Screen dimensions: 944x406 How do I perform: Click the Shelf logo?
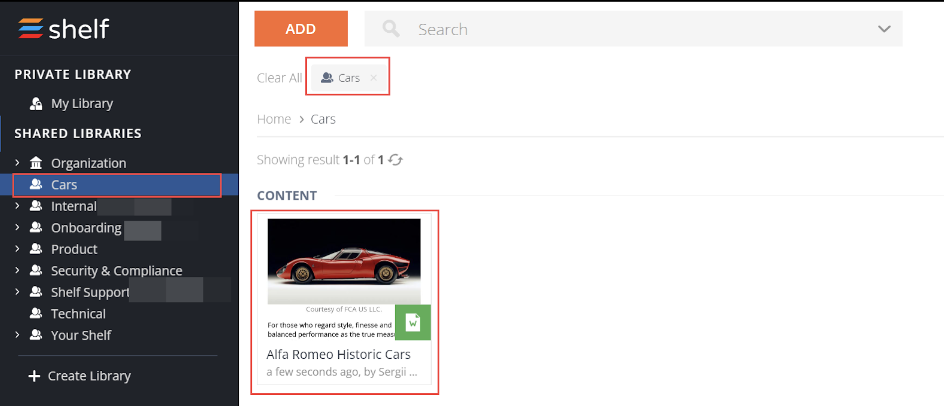63,29
